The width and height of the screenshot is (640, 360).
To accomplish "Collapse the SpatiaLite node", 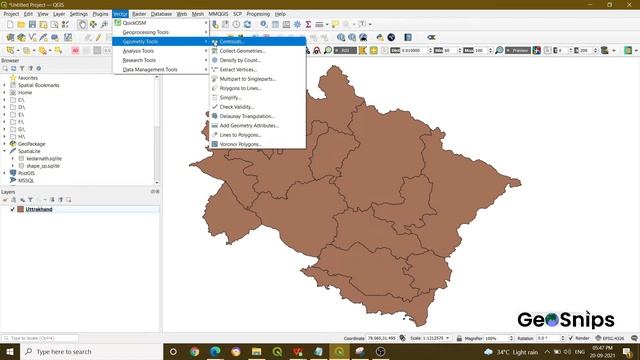I will (4, 151).
